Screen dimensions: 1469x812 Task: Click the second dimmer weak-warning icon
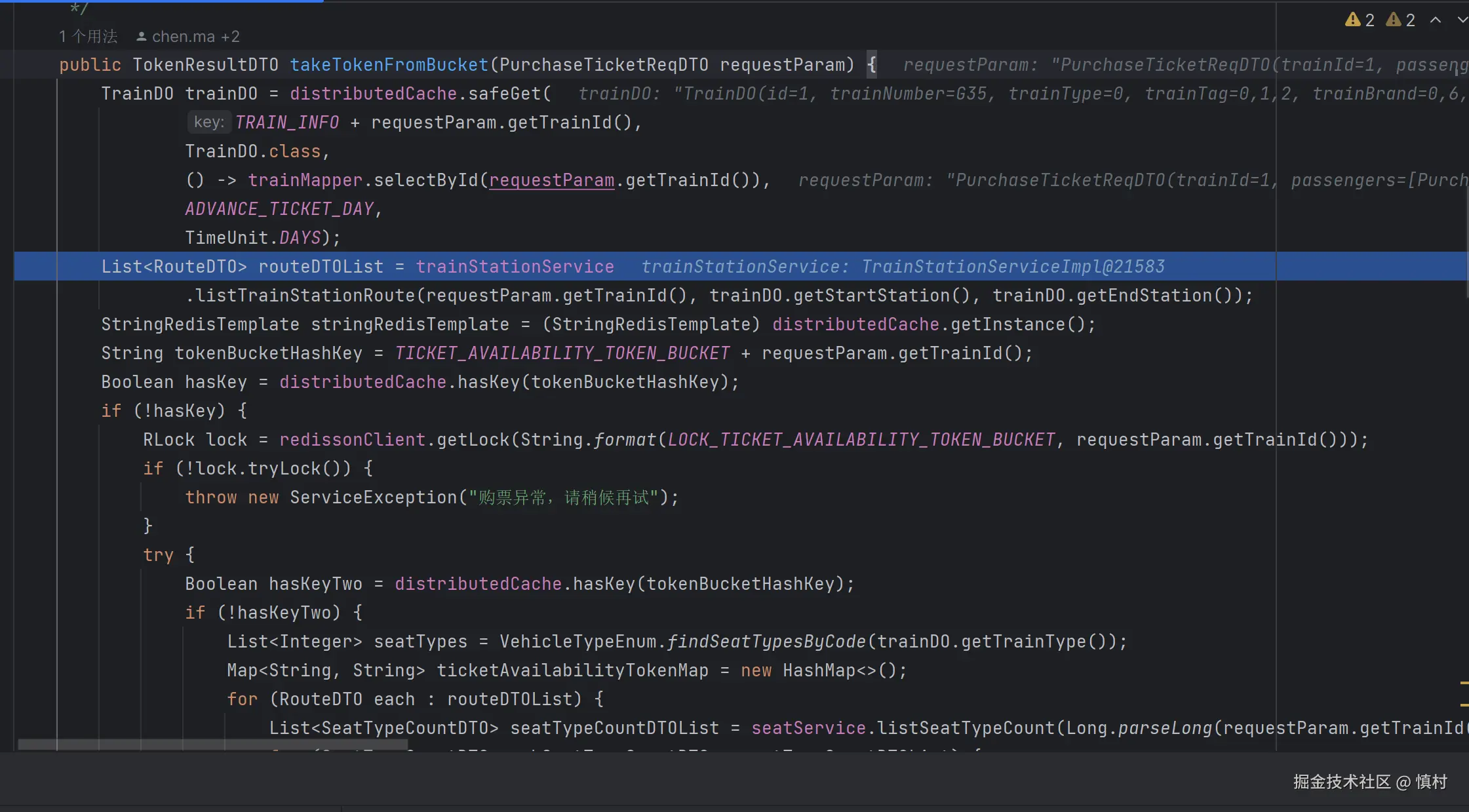[1393, 20]
